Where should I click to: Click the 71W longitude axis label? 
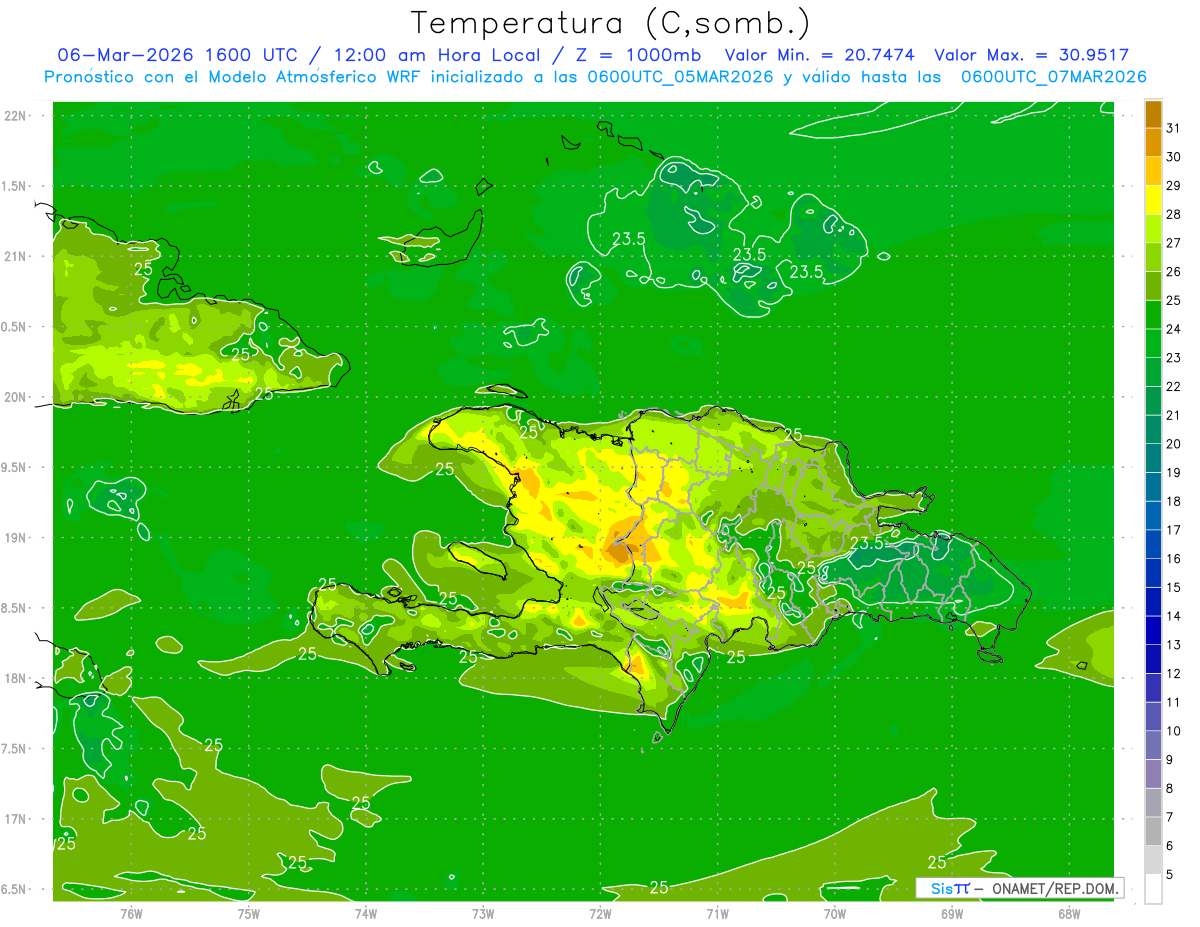pos(717,914)
